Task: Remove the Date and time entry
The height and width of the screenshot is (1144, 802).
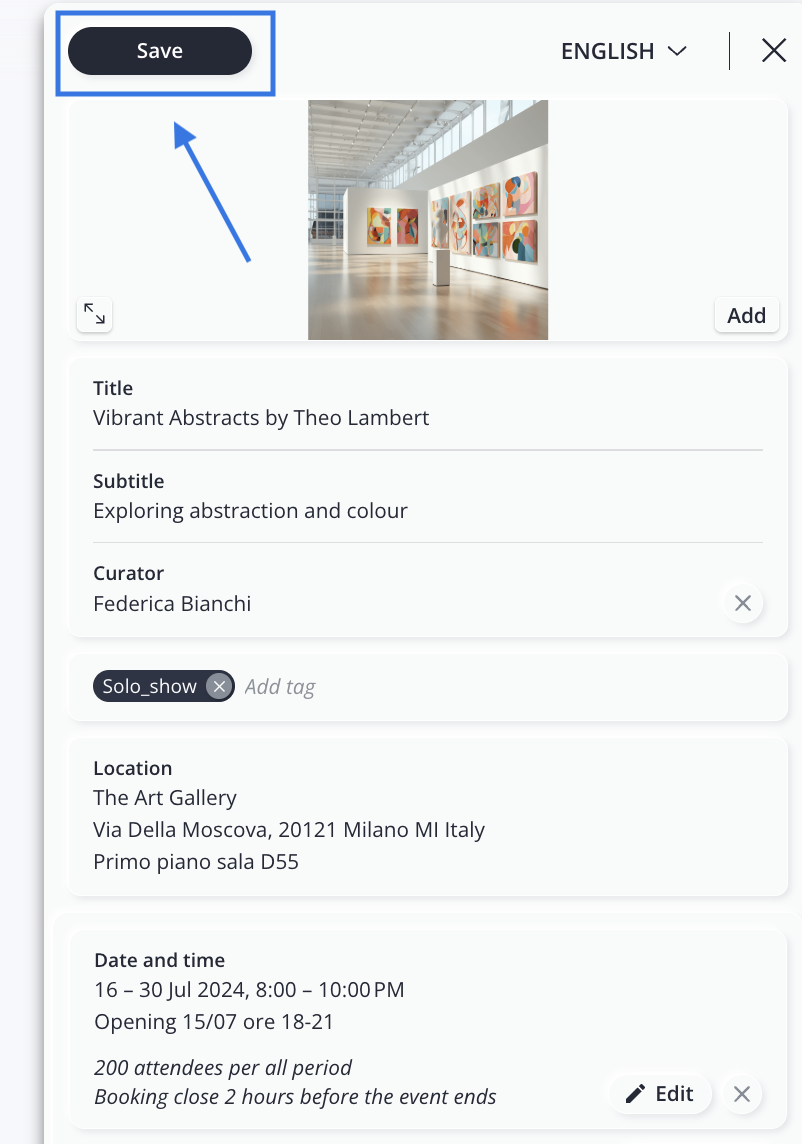Action: click(x=742, y=1094)
